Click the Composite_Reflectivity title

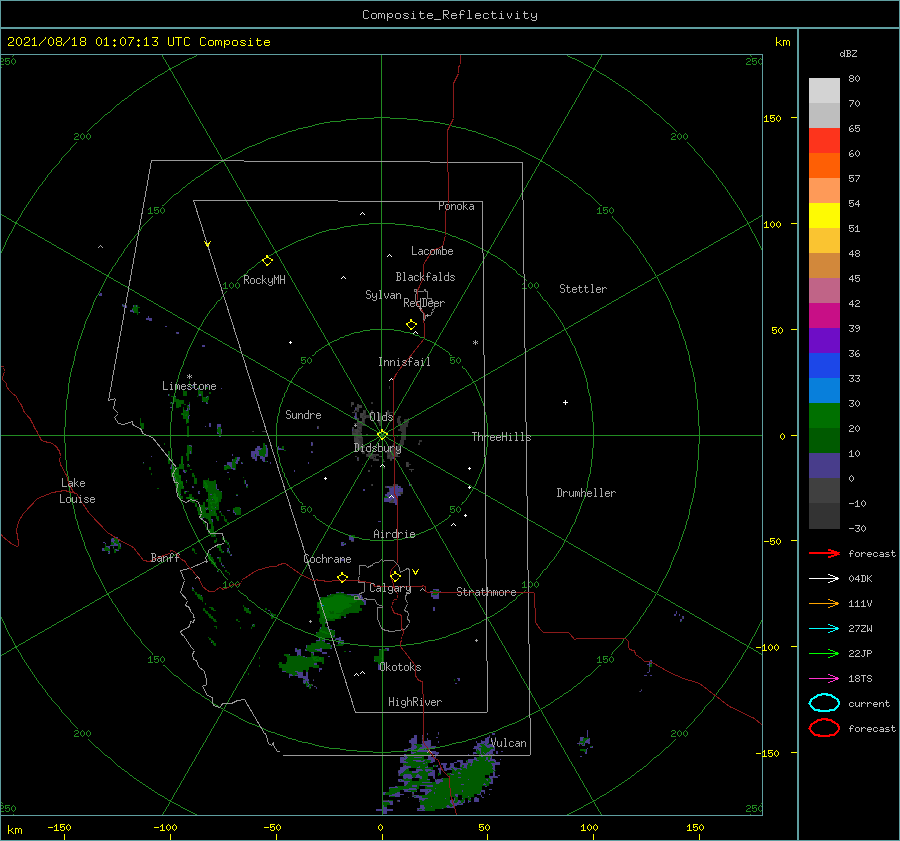pyautogui.click(x=450, y=15)
